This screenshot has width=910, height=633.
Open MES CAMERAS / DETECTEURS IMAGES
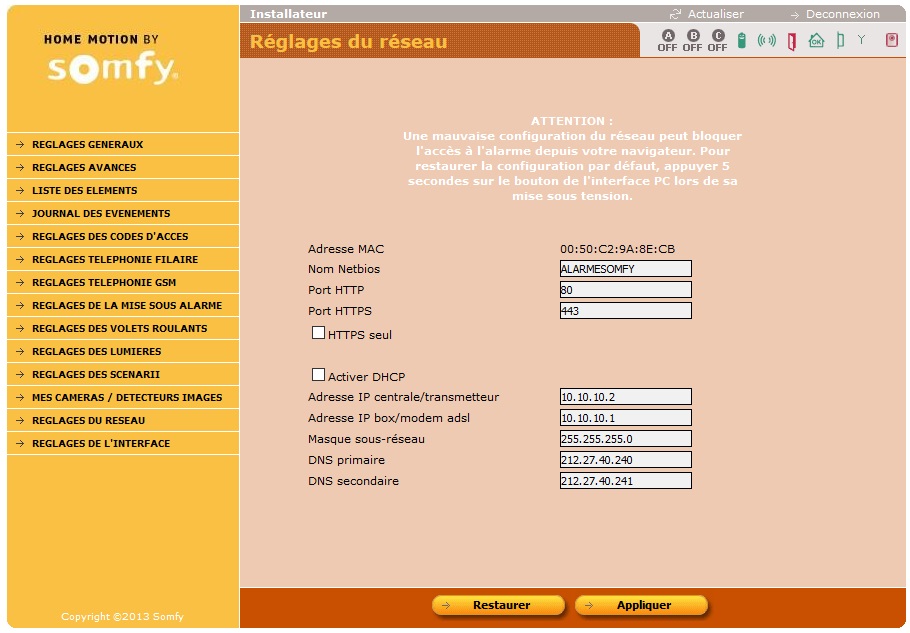(x=126, y=397)
